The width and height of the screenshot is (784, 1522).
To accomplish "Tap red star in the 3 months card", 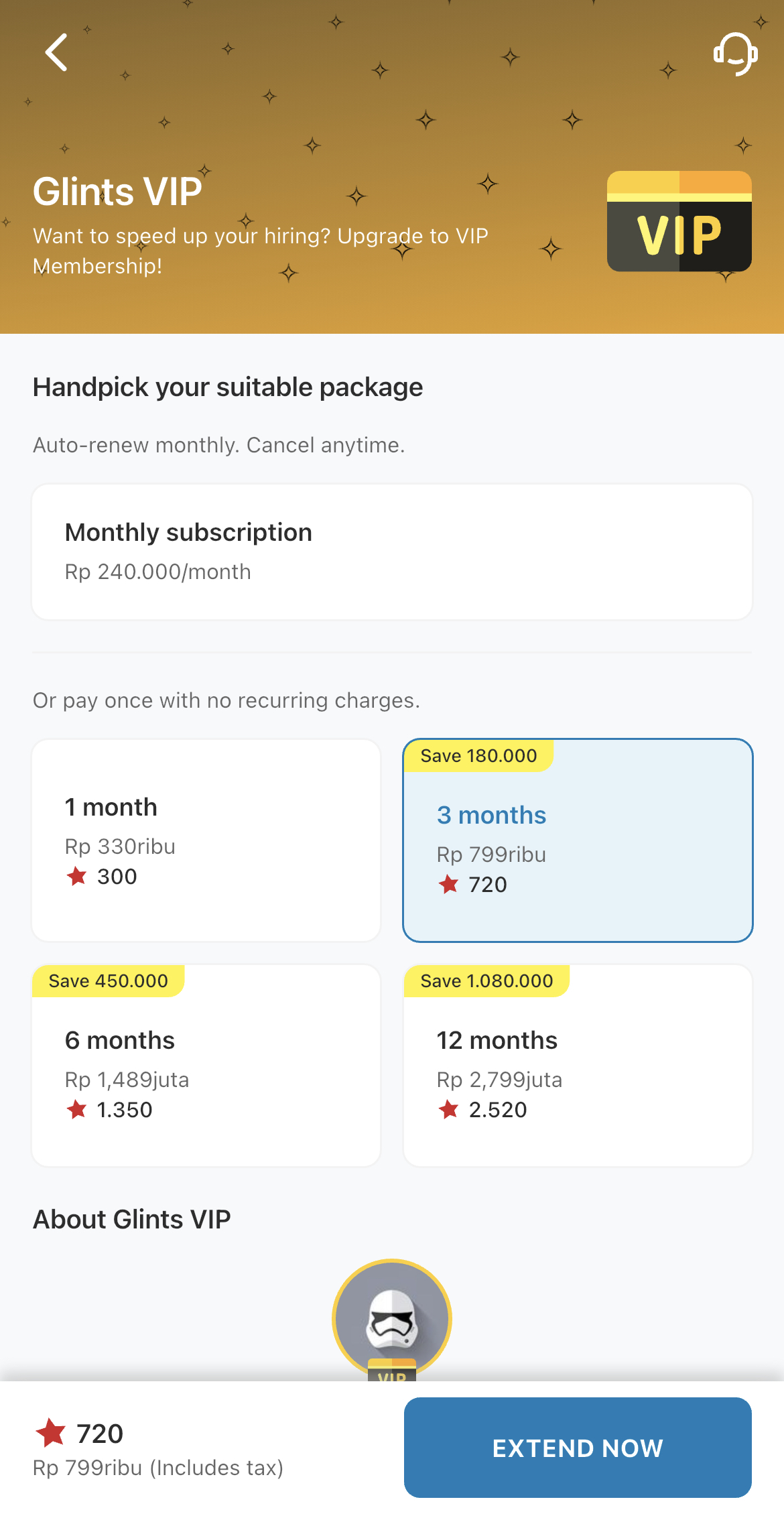I will click(448, 884).
